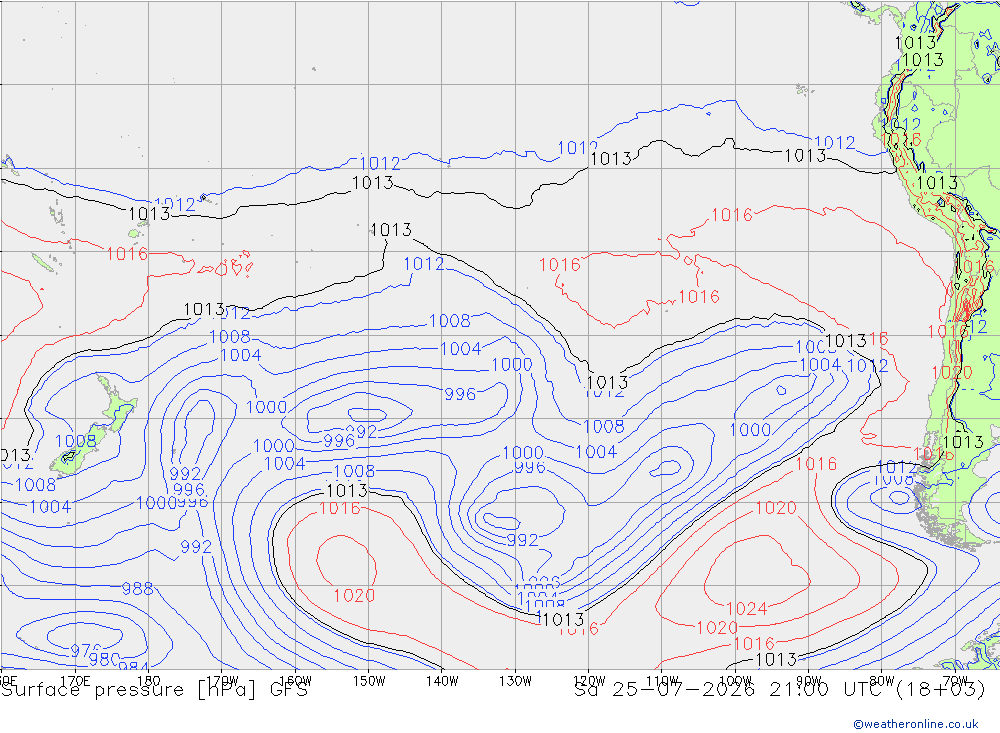
Task: Click the 1008 label over New Zealand
Action: coord(75,441)
